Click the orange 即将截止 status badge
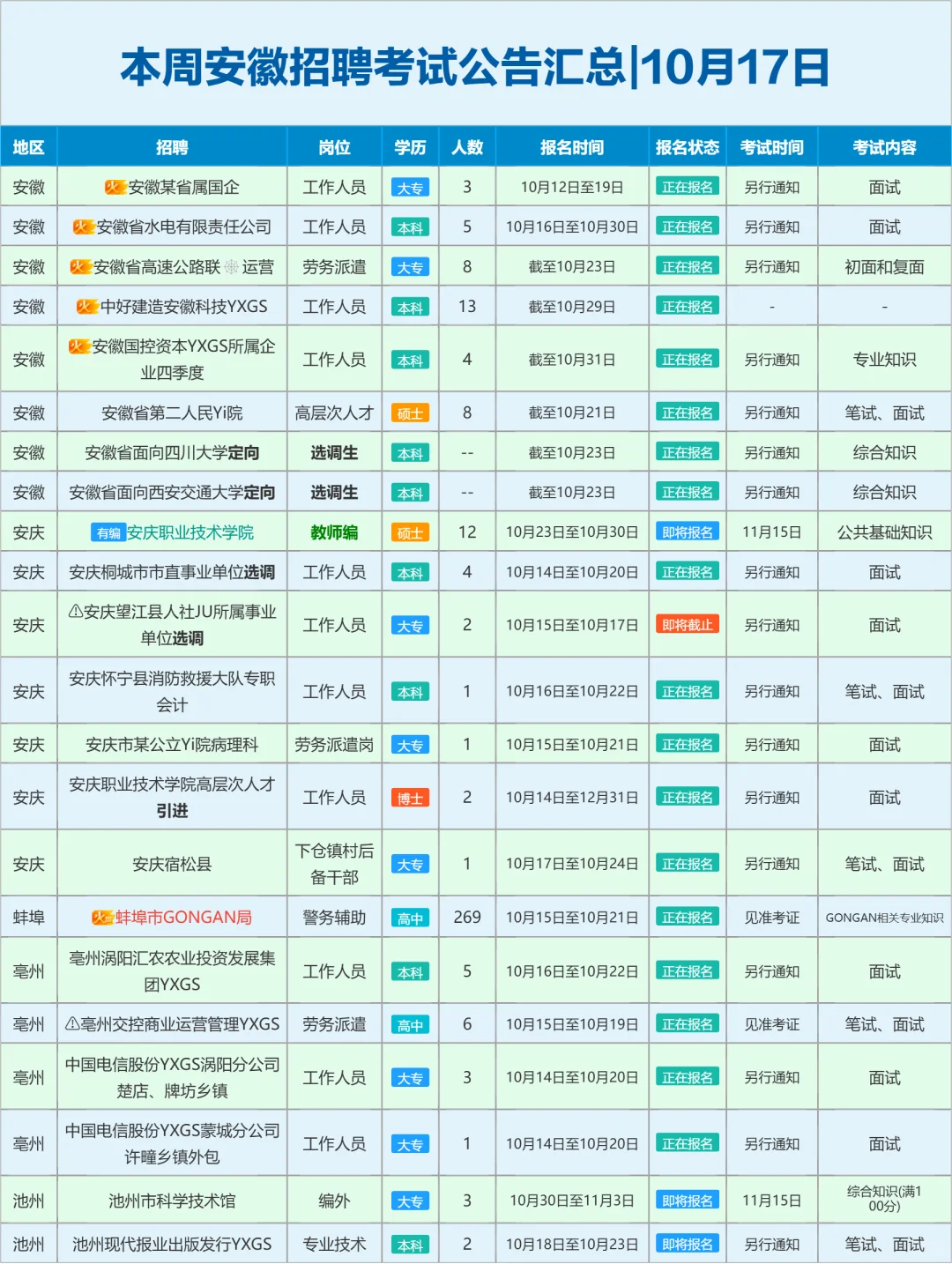Image resolution: width=952 pixels, height=1264 pixels. (x=688, y=625)
